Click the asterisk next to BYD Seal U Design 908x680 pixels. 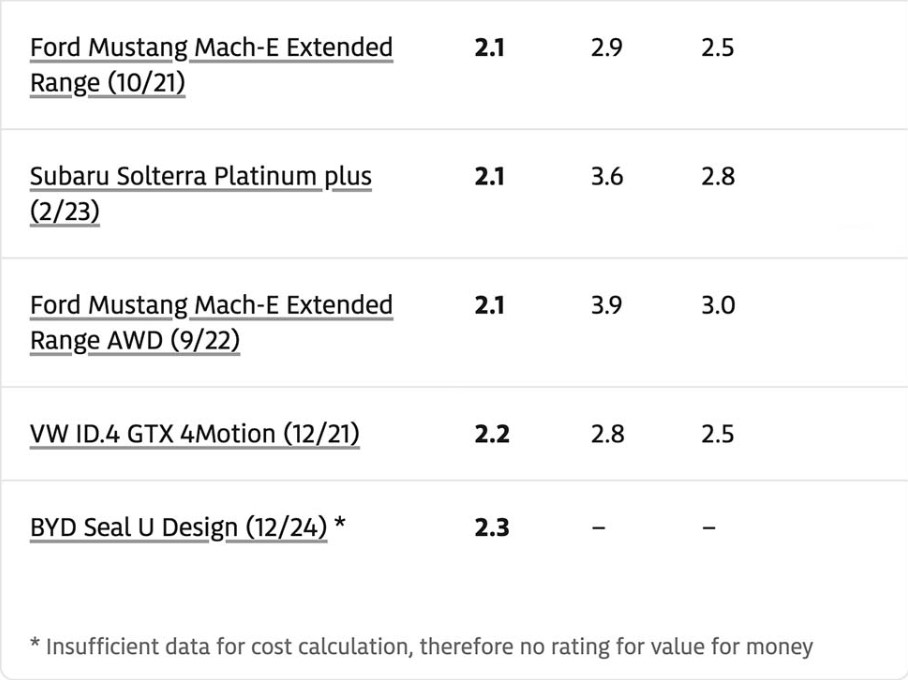point(340,522)
